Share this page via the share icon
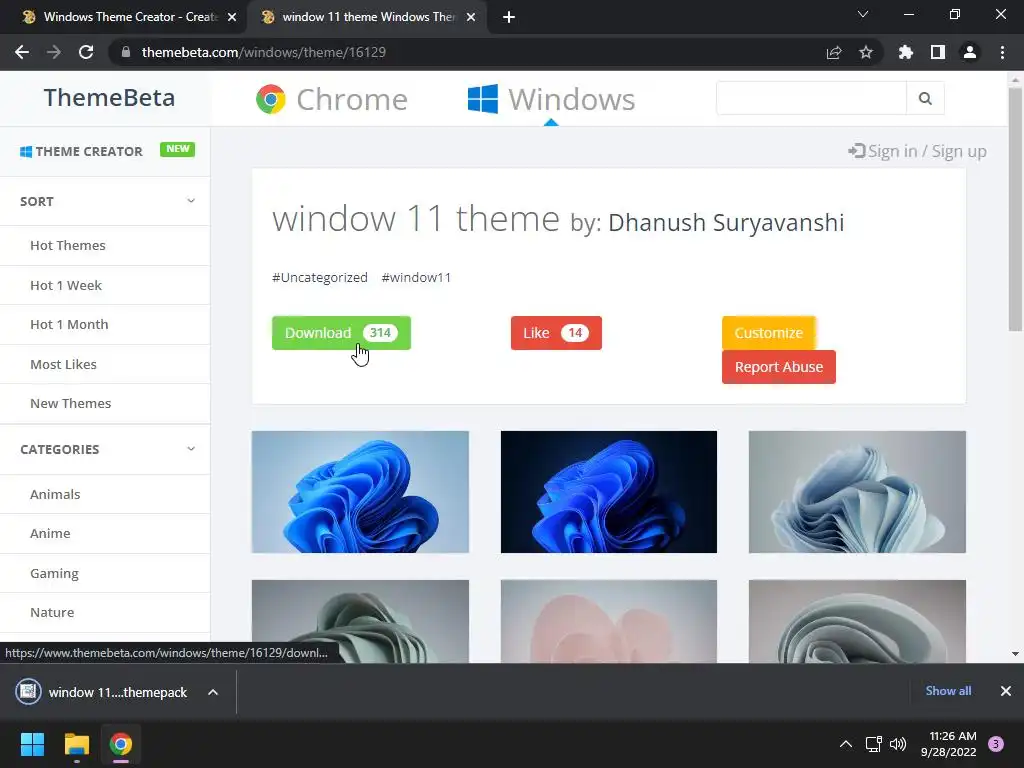 pos(834,52)
